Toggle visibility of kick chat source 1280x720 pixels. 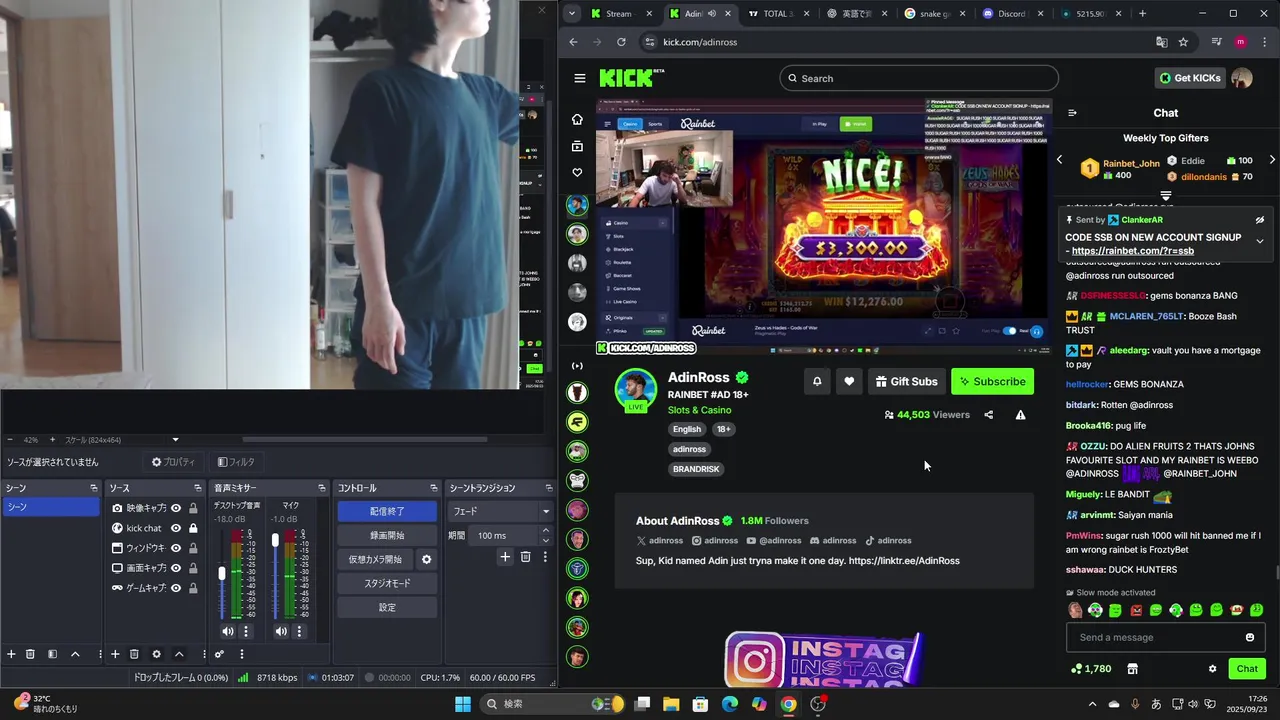(176, 528)
